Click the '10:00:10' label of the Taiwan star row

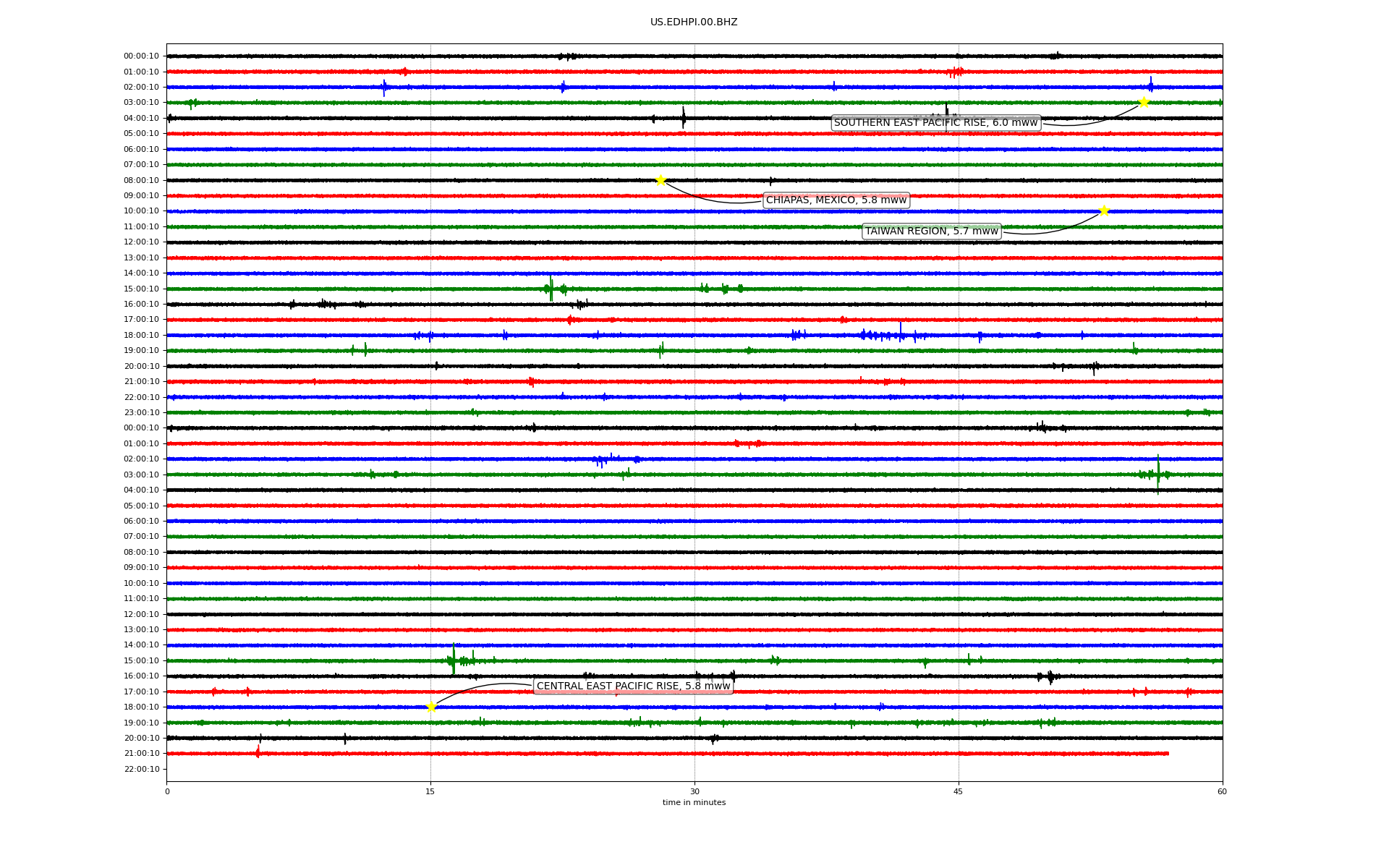tap(142, 211)
